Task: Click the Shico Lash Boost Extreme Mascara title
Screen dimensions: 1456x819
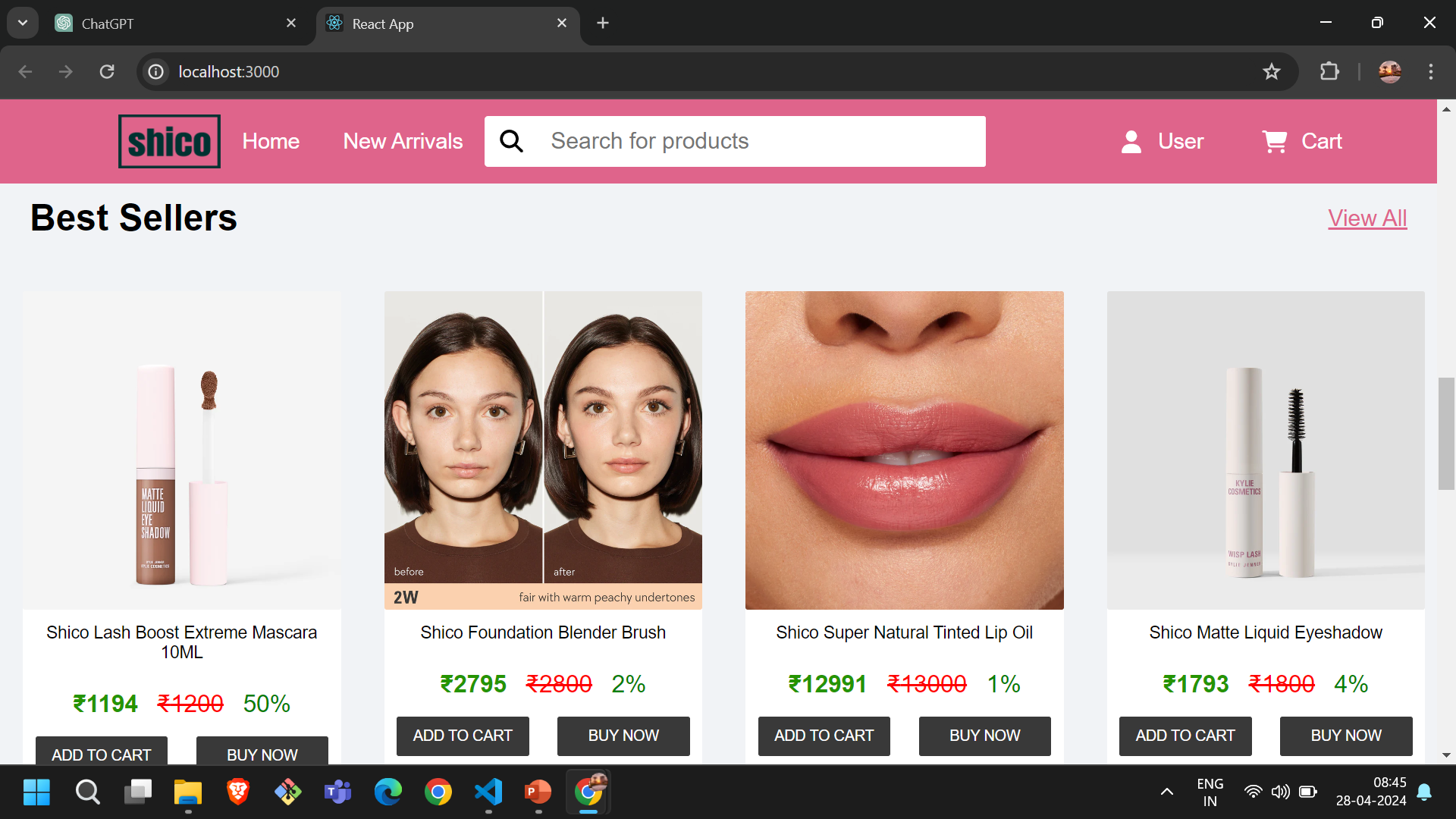Action: 182,642
